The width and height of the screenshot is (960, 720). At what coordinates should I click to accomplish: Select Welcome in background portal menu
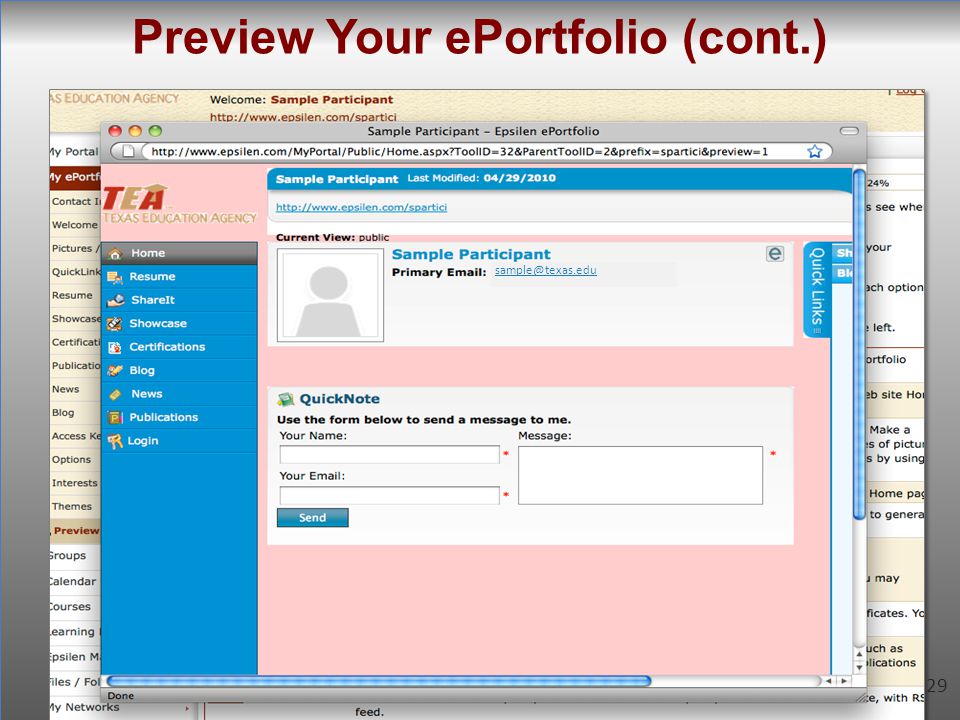(75, 225)
